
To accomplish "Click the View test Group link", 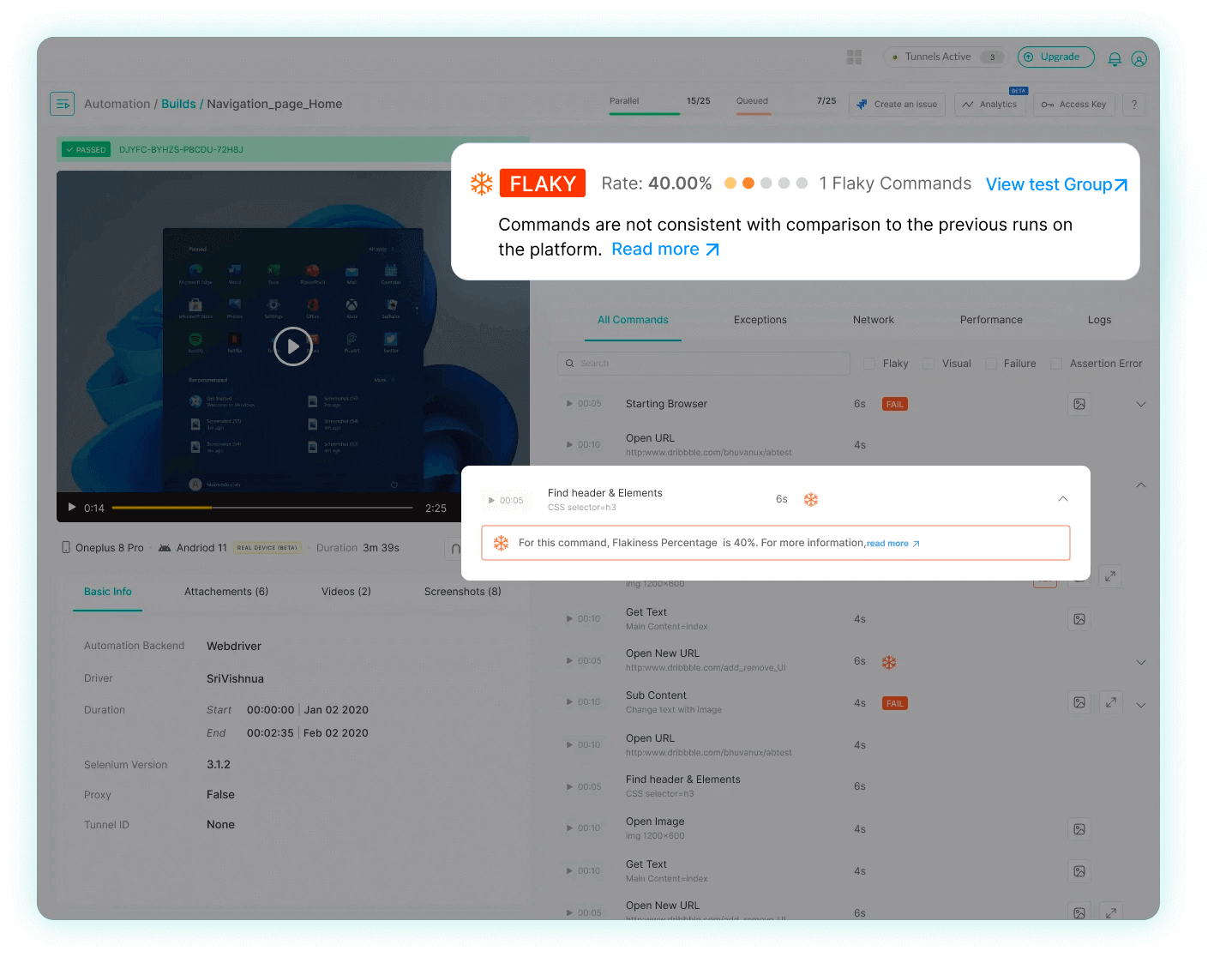I will 1055,184.
